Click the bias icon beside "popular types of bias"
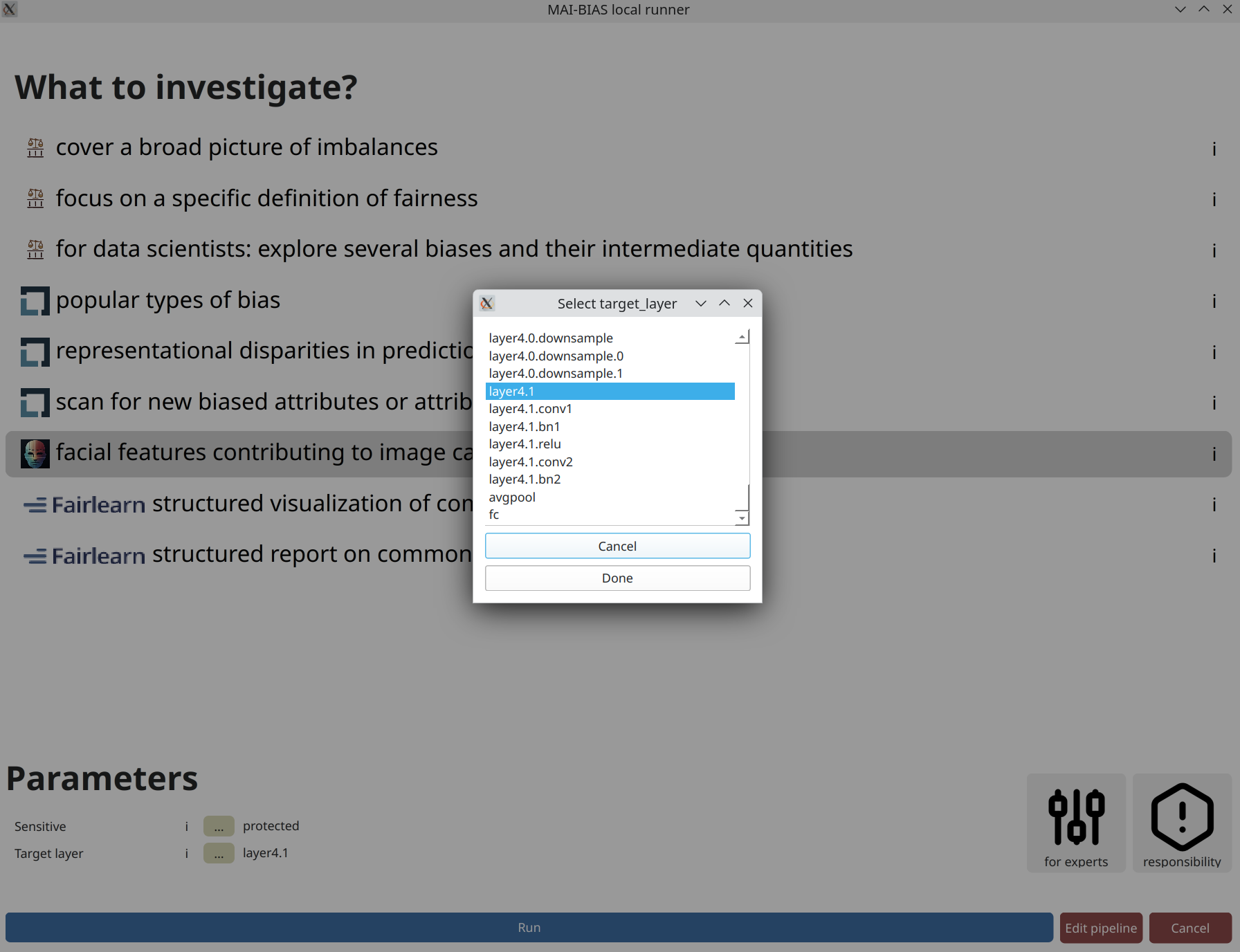Image resolution: width=1240 pixels, height=952 pixels. point(35,301)
